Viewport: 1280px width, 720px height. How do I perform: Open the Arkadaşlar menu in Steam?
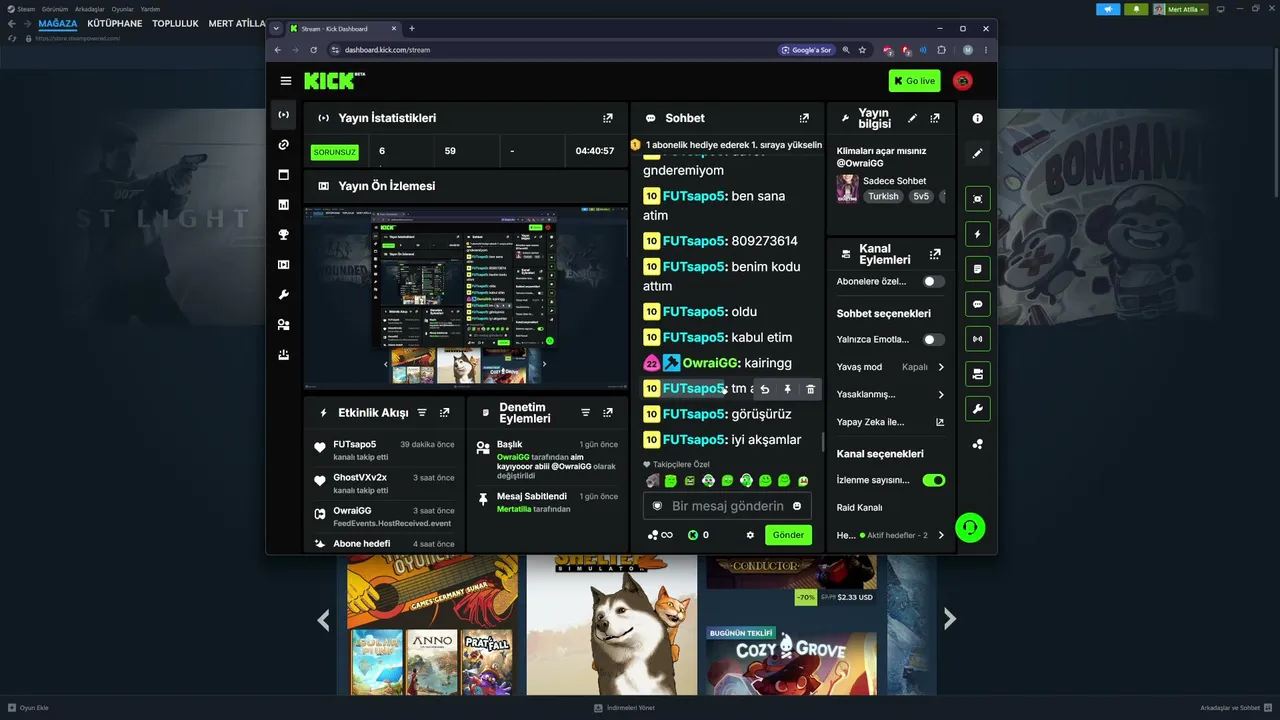(90, 9)
